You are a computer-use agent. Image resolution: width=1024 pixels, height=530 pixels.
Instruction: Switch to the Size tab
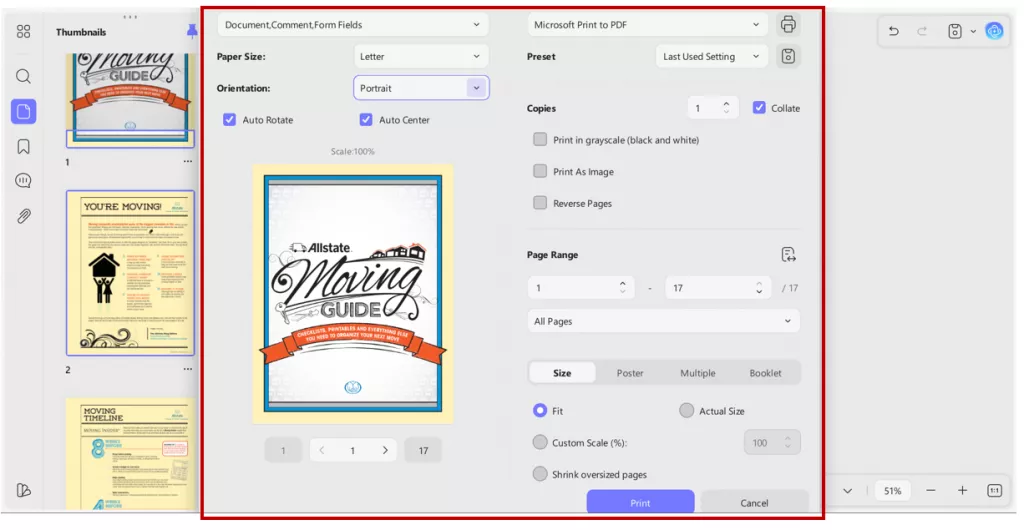[562, 373]
